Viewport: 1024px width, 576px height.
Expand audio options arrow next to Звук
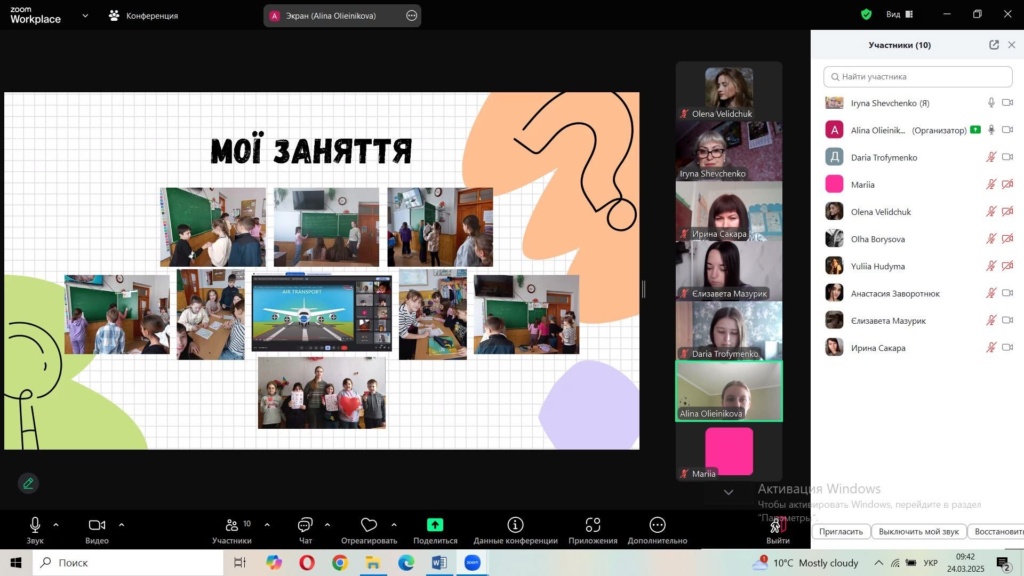[x=56, y=524]
